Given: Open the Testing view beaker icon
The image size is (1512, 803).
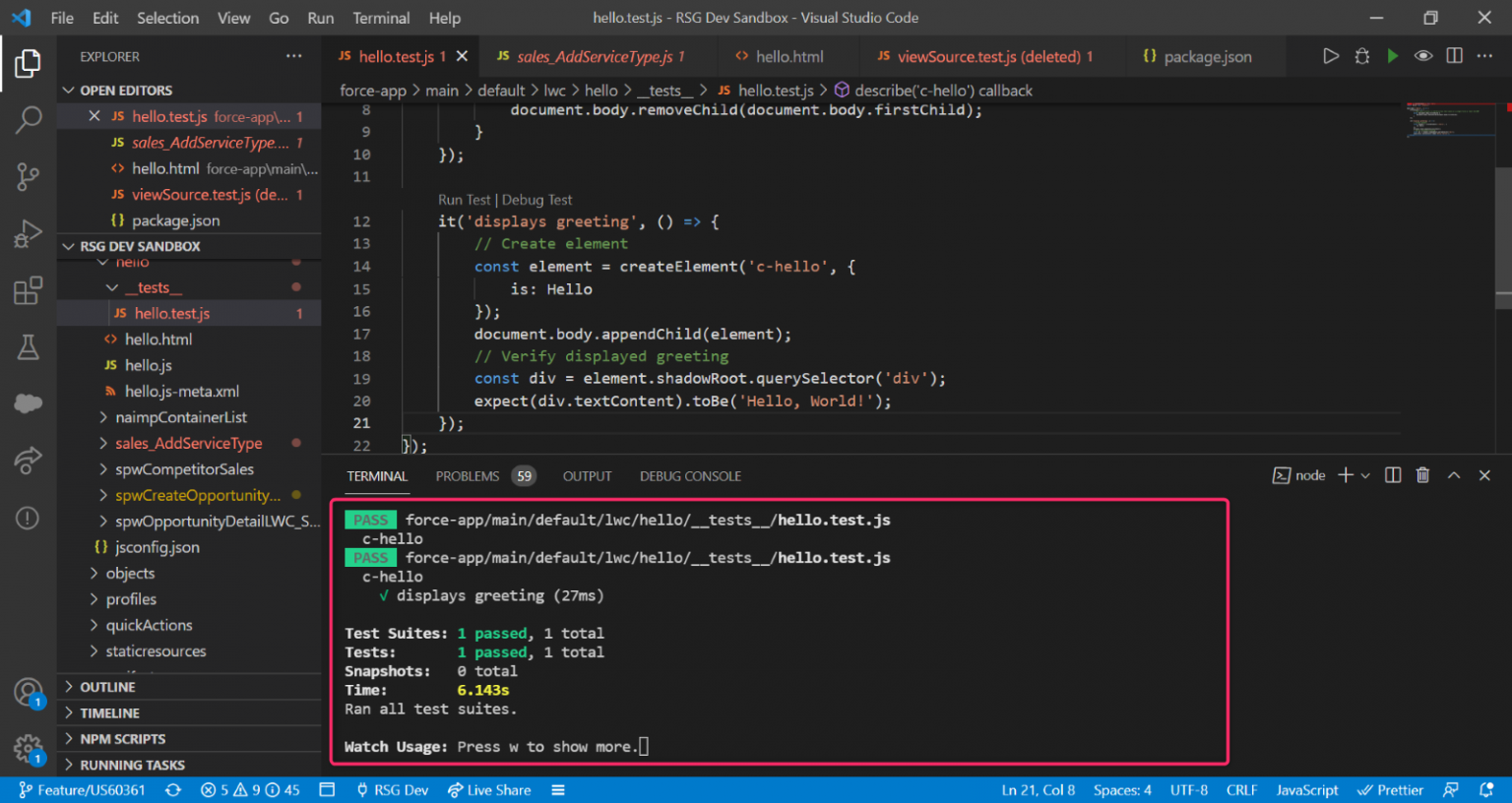Looking at the screenshot, I should click(x=29, y=347).
